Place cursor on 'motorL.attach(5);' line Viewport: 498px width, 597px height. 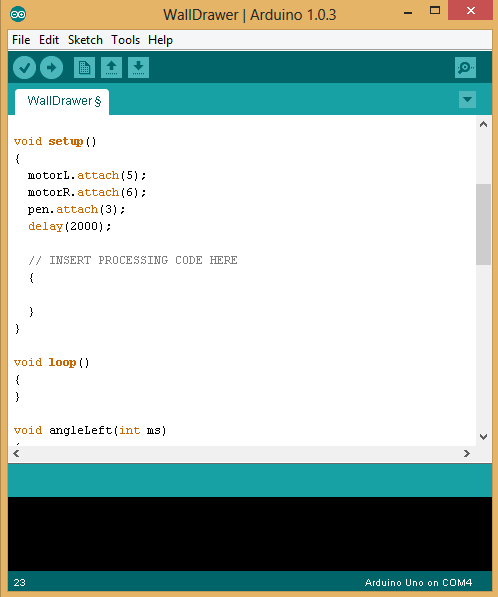click(87, 176)
